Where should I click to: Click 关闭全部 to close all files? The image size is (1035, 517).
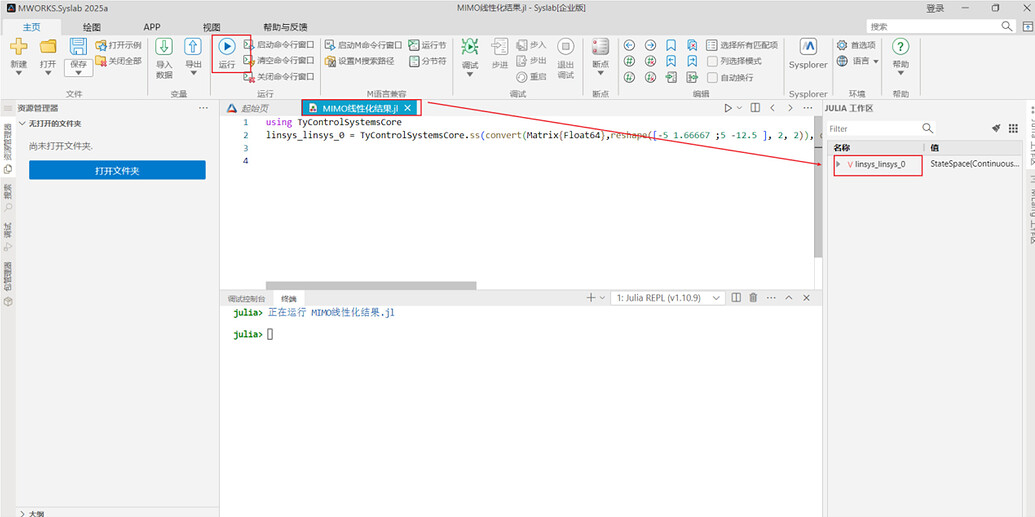tap(118, 61)
